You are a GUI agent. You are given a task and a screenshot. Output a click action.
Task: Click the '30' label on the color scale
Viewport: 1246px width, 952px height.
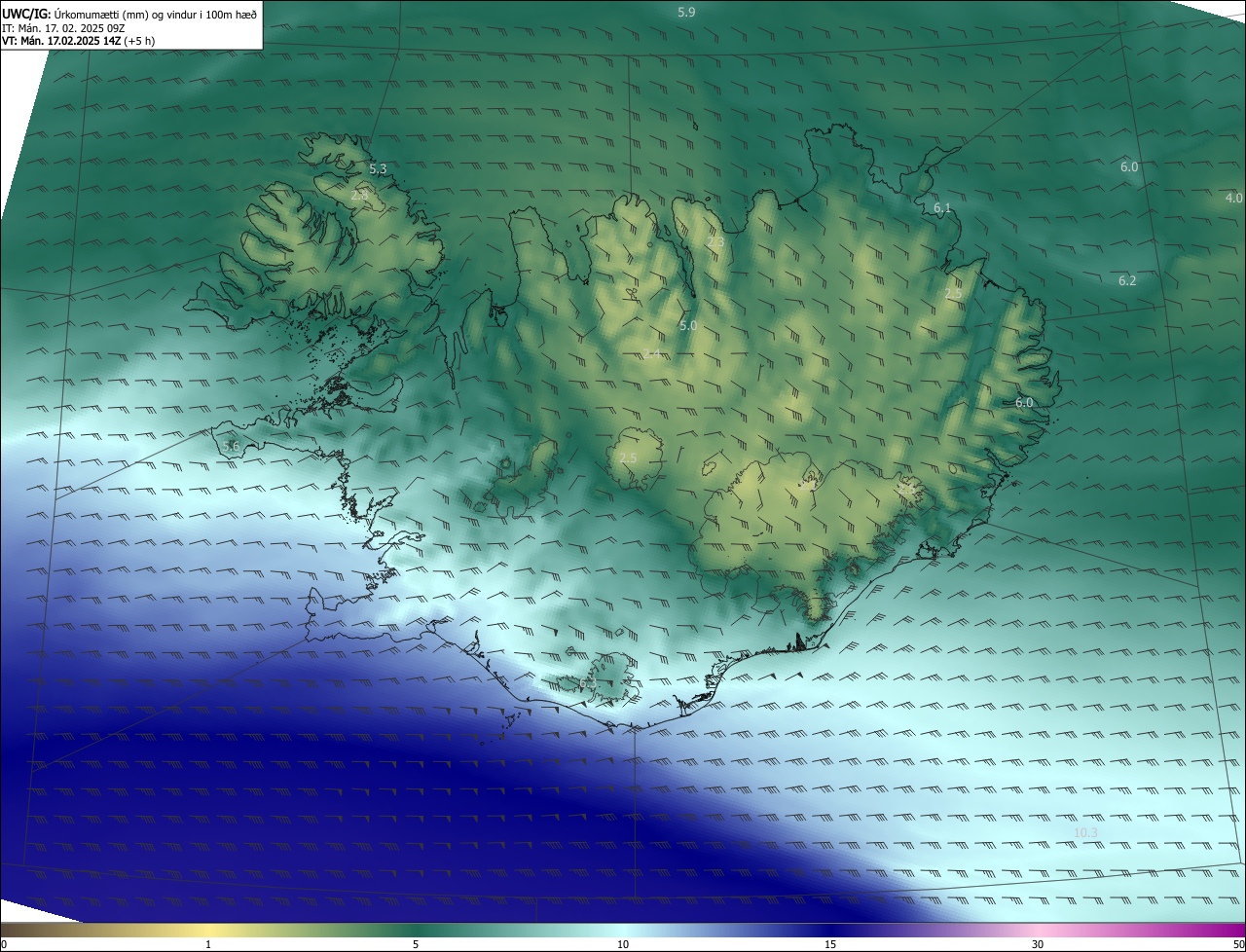tap(1038, 944)
